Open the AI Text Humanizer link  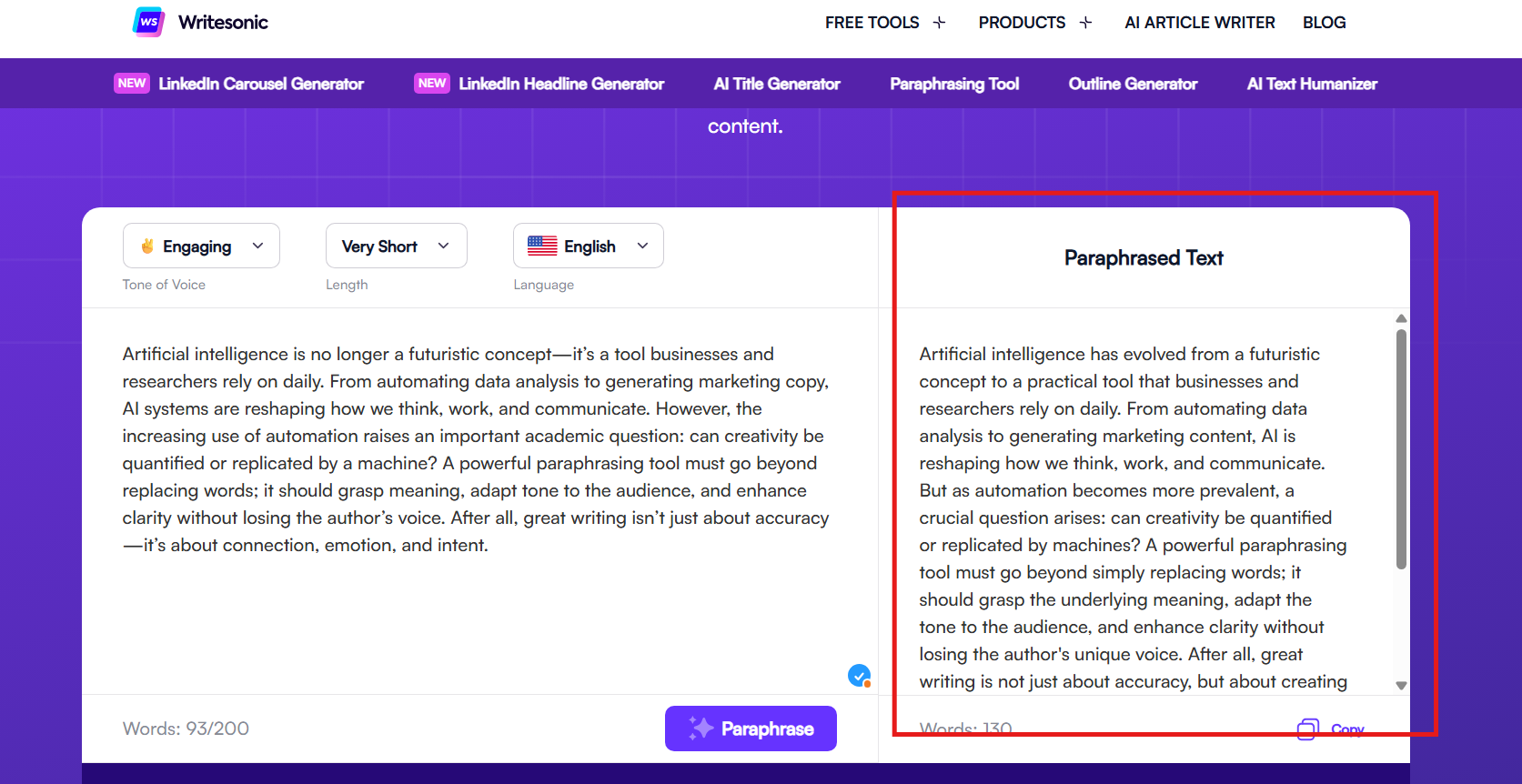(x=1312, y=84)
